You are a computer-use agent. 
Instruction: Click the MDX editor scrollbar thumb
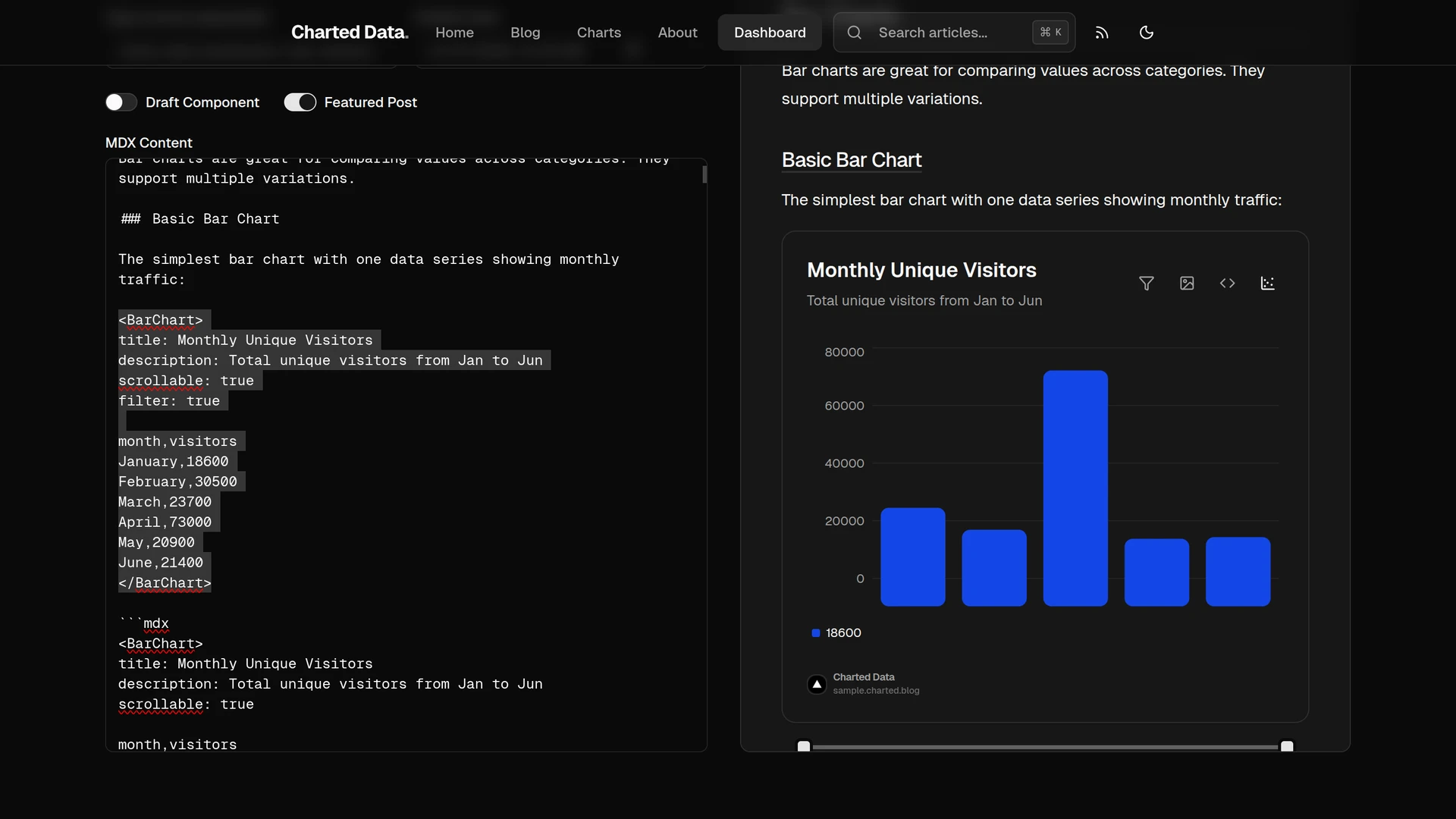click(x=704, y=174)
